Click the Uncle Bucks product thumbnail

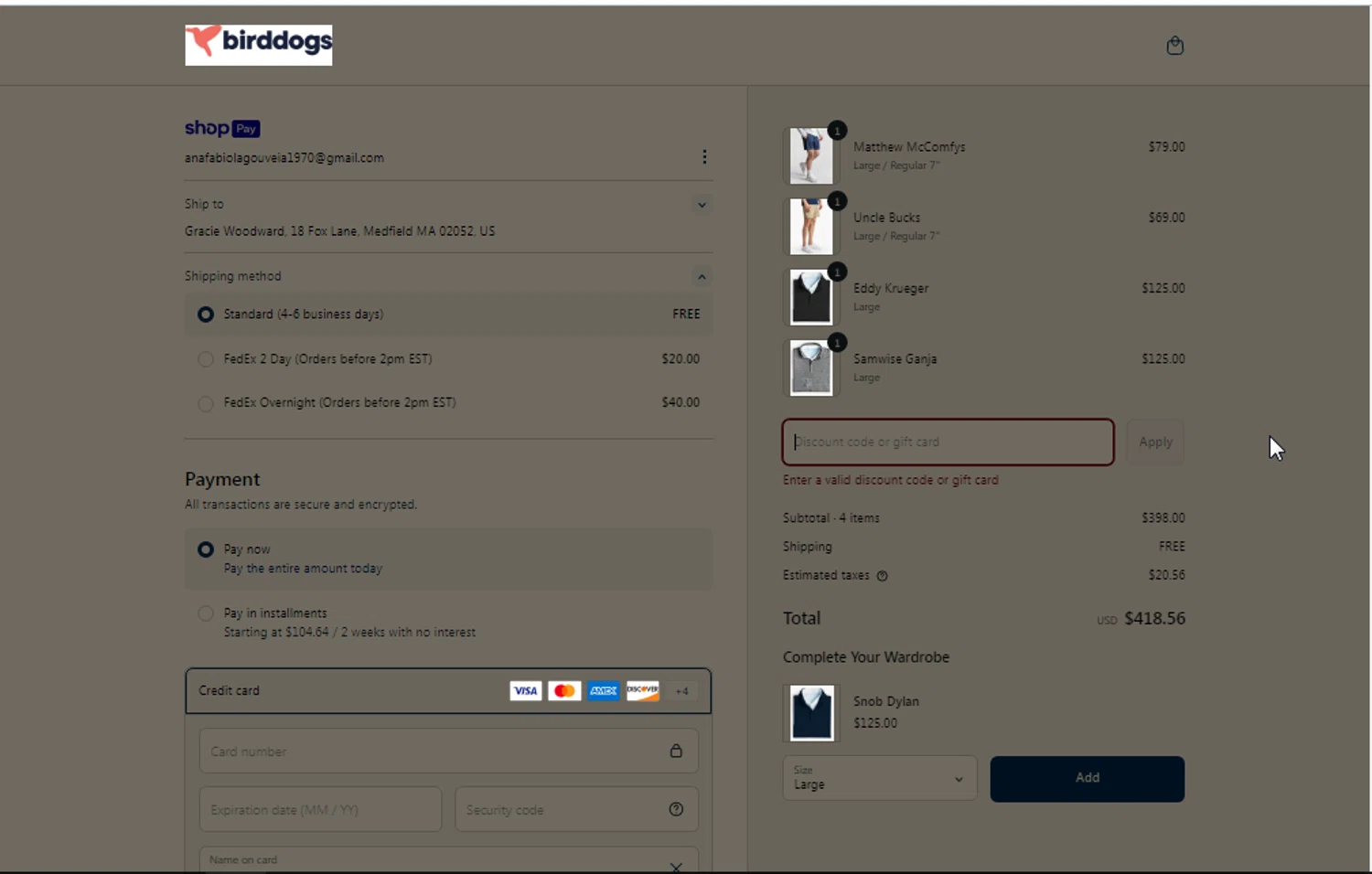[811, 227]
